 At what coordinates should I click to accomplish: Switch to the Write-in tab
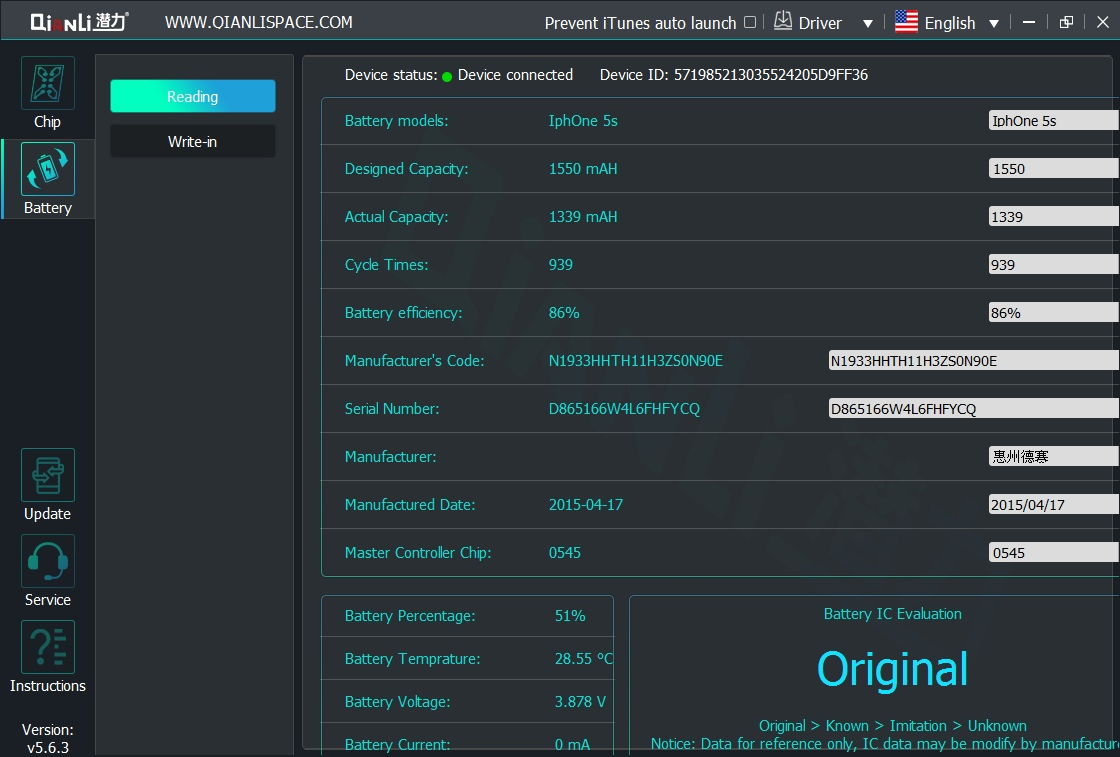pyautogui.click(x=193, y=141)
